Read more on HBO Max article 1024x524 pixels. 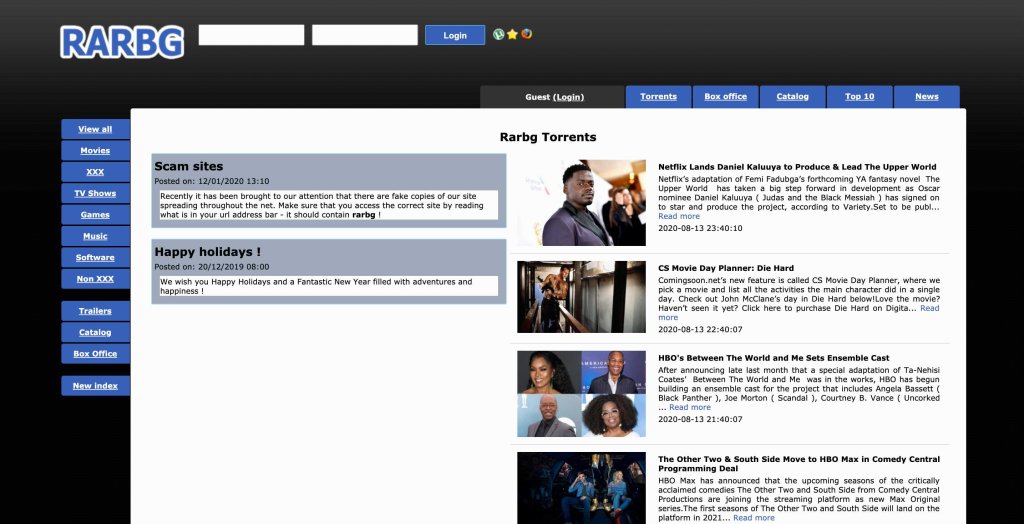[754, 517]
